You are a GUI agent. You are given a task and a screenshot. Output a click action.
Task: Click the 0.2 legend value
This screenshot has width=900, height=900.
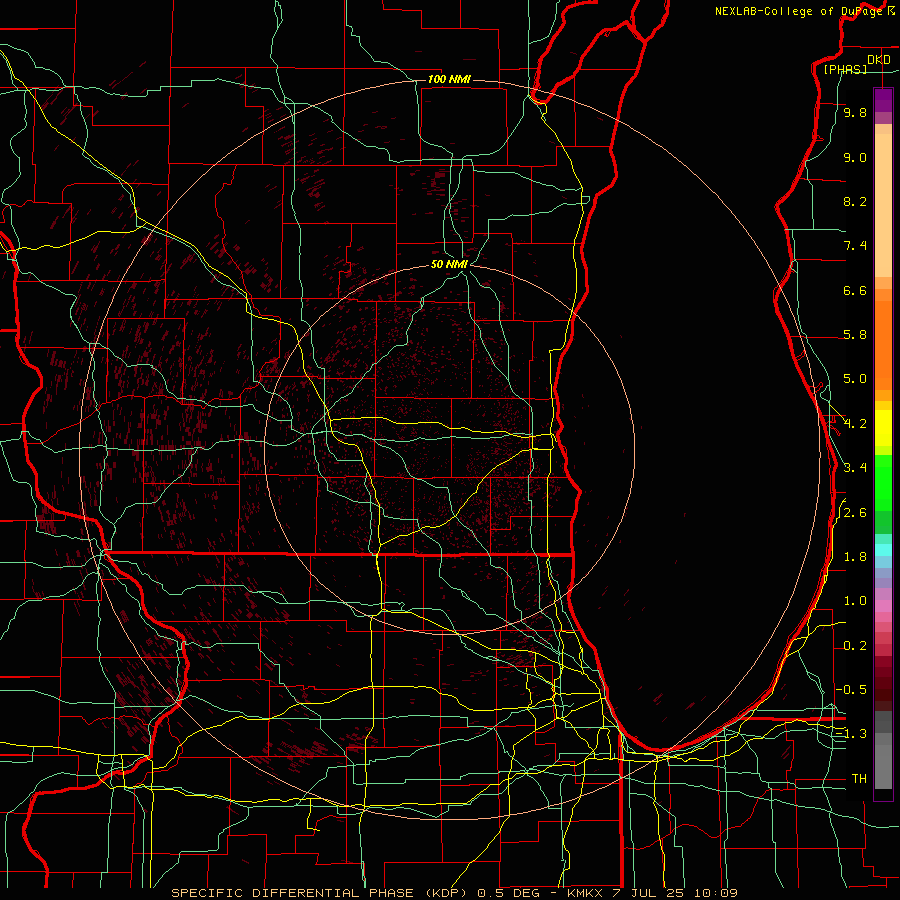(855, 646)
